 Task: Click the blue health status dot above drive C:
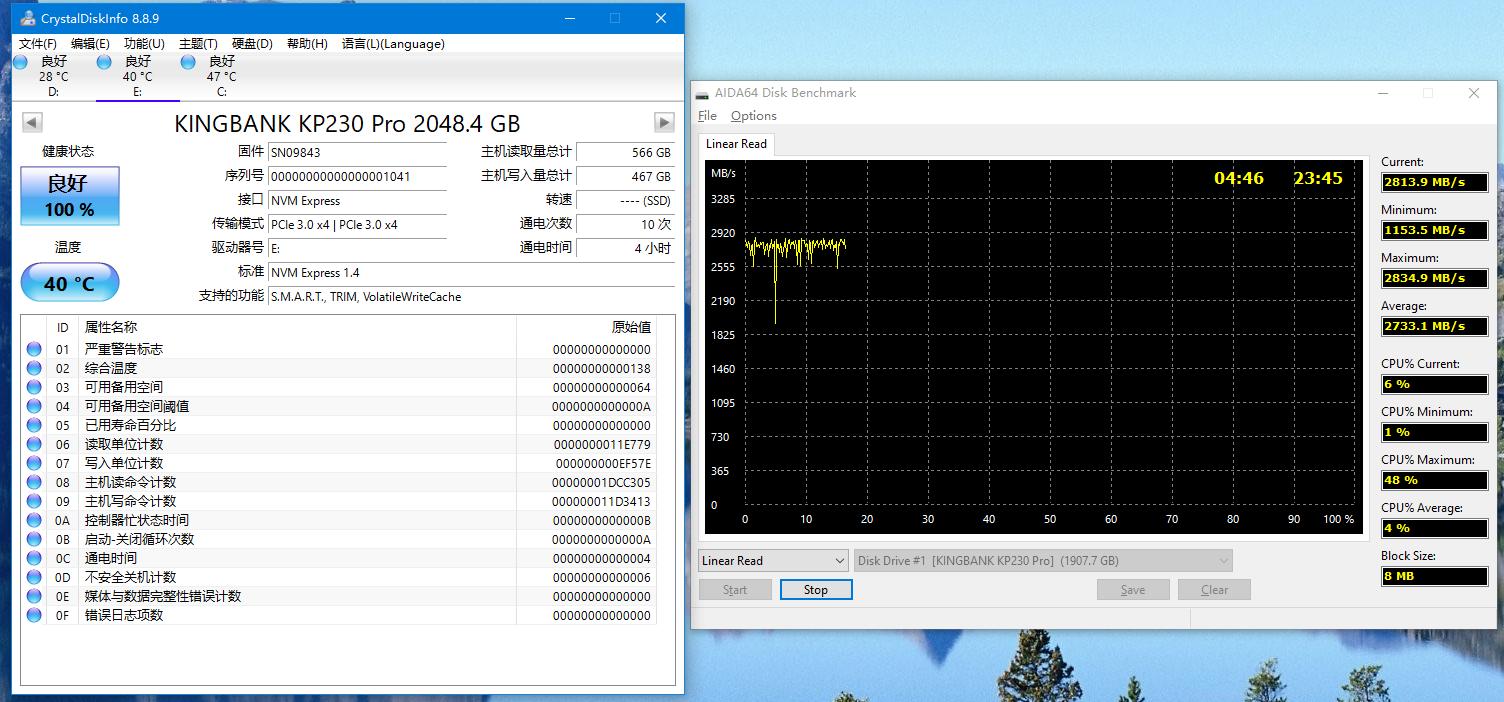coord(186,62)
